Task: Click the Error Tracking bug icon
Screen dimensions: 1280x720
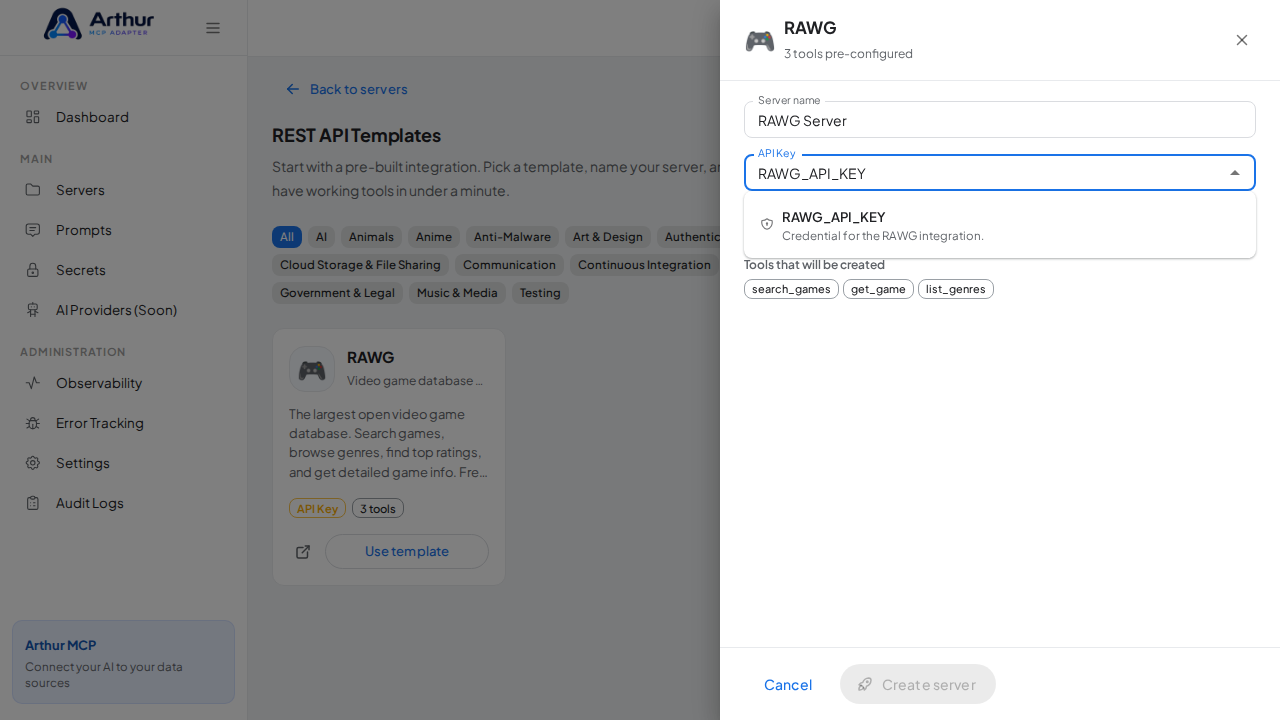Action: click(33, 423)
